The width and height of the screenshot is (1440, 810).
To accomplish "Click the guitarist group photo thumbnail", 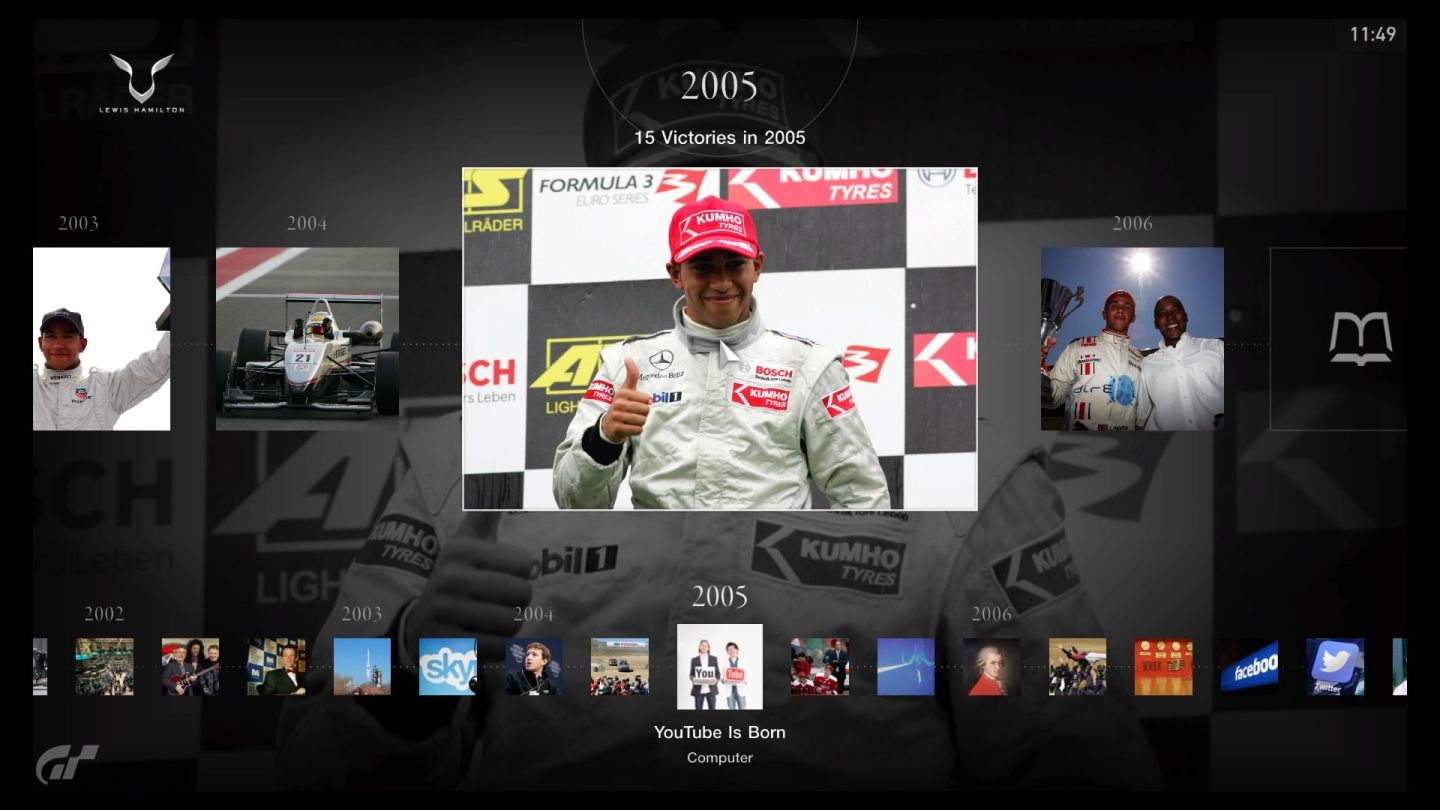I will point(190,666).
